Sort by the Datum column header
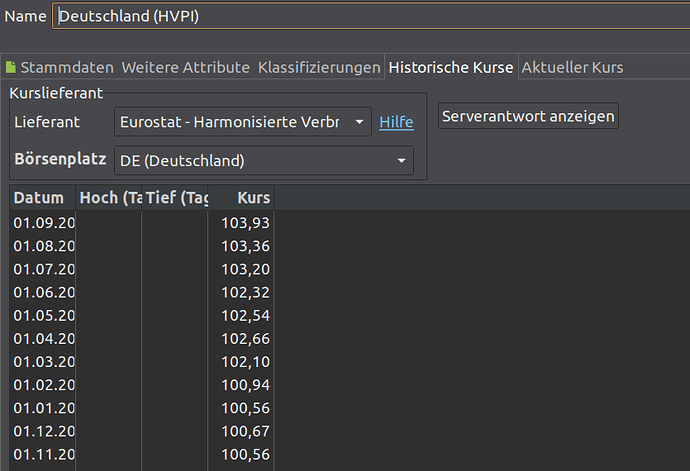The image size is (690, 471). [x=43, y=198]
